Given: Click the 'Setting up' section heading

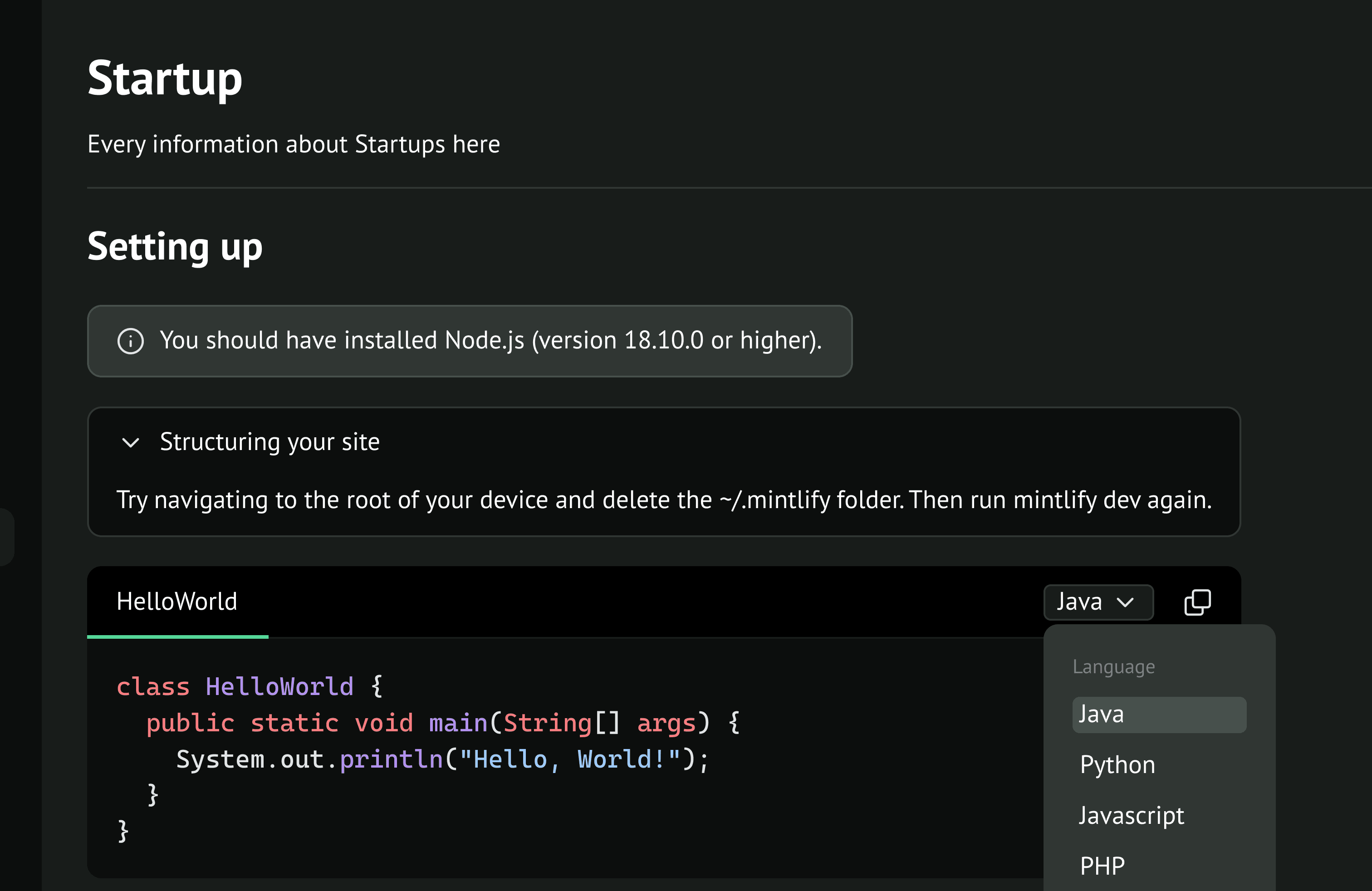Looking at the screenshot, I should pyautogui.click(x=175, y=247).
